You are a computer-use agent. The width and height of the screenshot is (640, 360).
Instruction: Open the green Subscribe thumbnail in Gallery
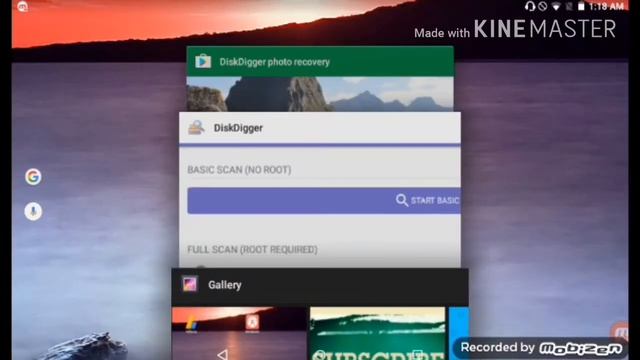point(378,333)
